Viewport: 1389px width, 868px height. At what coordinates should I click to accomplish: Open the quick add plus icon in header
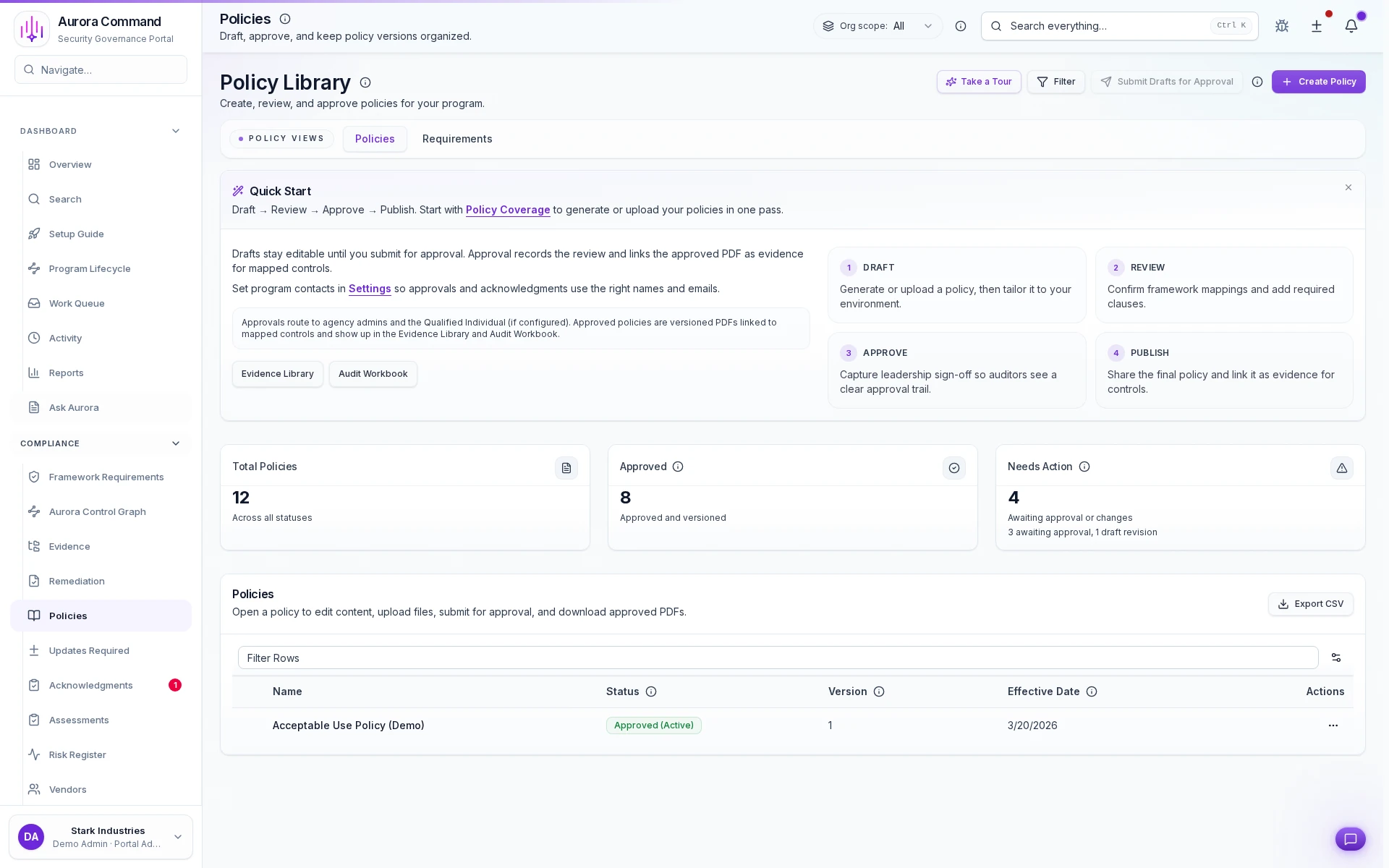1316,26
